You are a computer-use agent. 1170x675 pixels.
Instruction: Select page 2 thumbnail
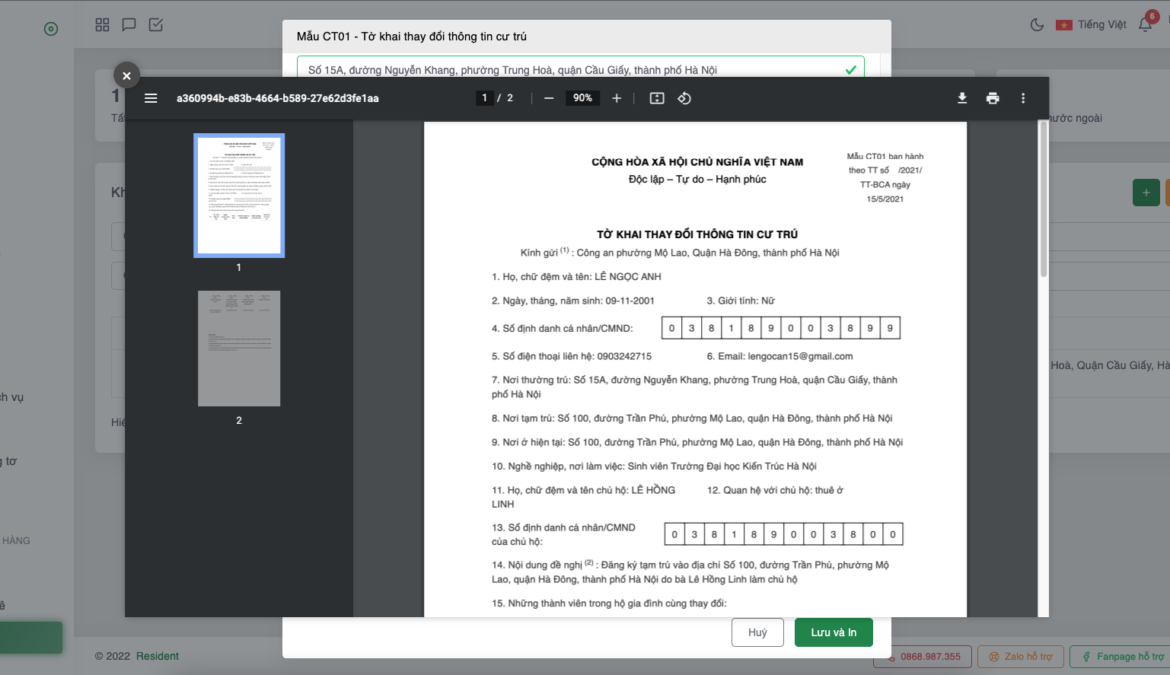239,348
